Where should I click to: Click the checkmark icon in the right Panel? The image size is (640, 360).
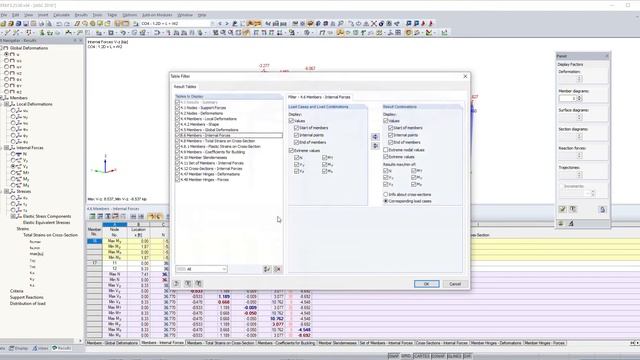tap(562, 209)
